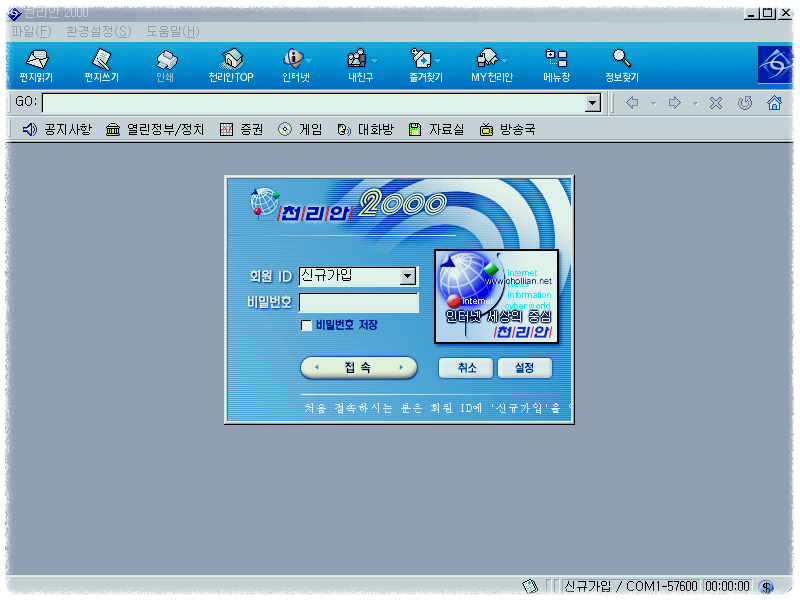800x600 pixels.
Task: Click the forward arrow navigation icon
Action: 674,103
